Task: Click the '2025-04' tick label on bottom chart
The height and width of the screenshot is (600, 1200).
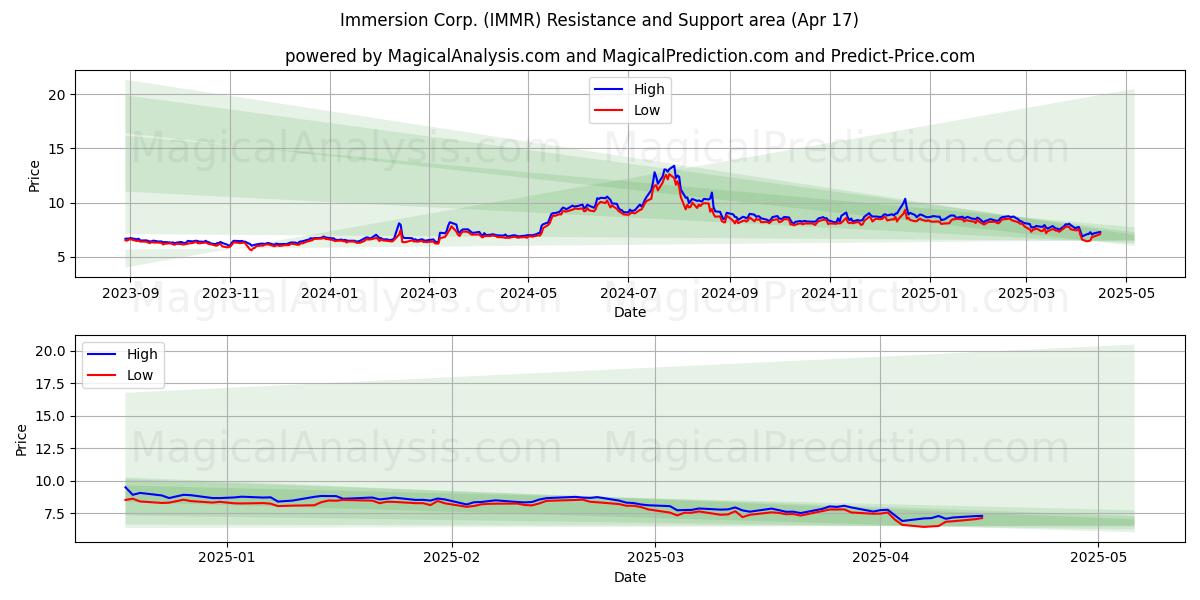Action: [x=880, y=558]
